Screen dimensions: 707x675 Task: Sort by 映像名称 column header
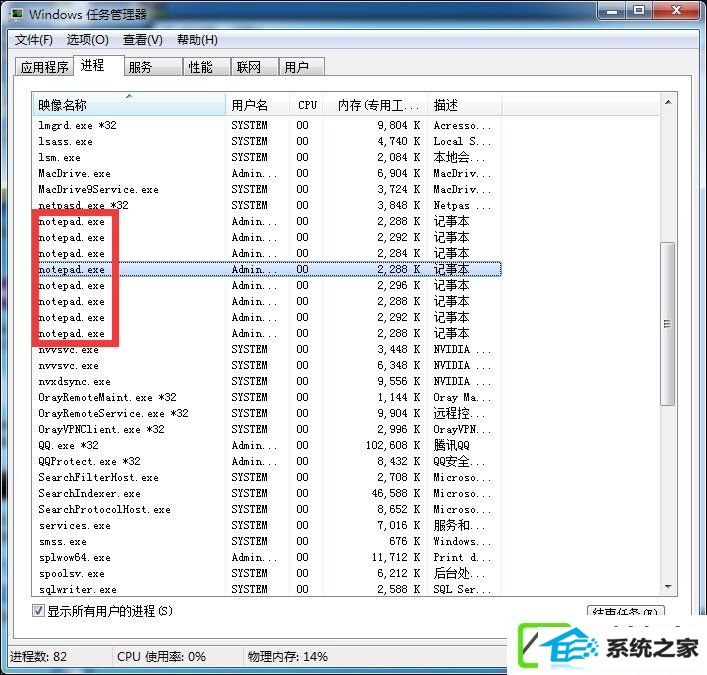point(129,105)
